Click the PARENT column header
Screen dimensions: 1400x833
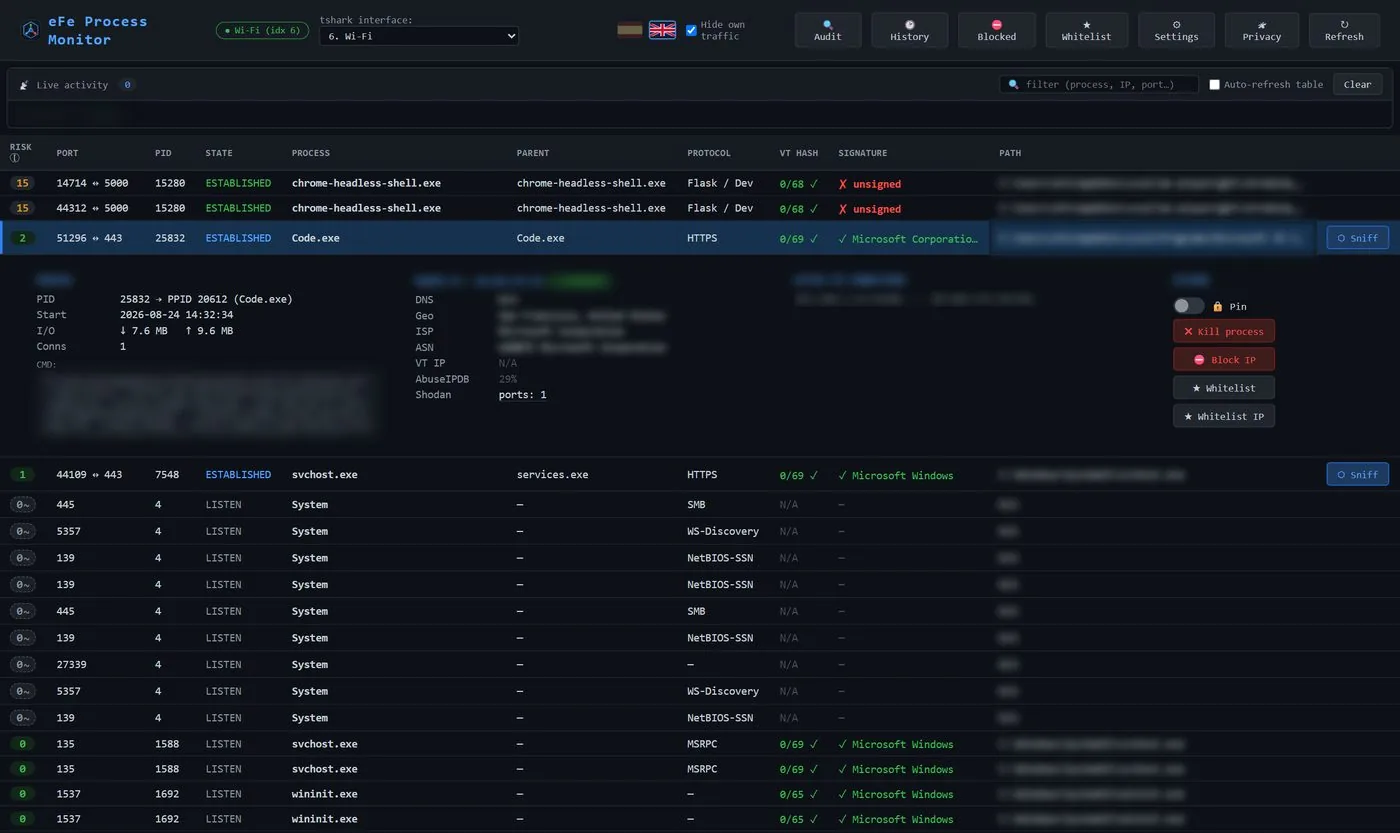[x=533, y=153]
